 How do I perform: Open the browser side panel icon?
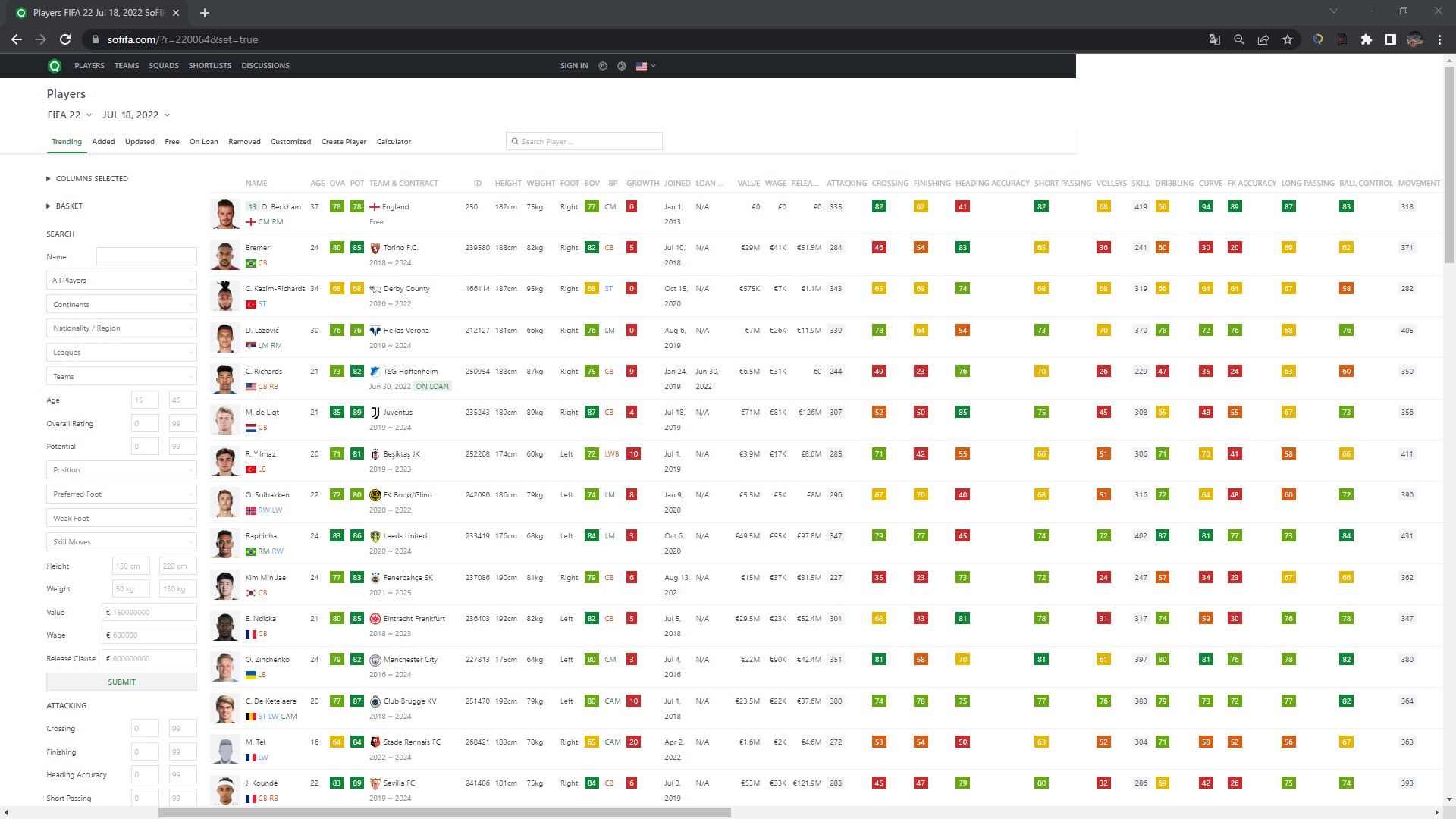pos(1391,39)
